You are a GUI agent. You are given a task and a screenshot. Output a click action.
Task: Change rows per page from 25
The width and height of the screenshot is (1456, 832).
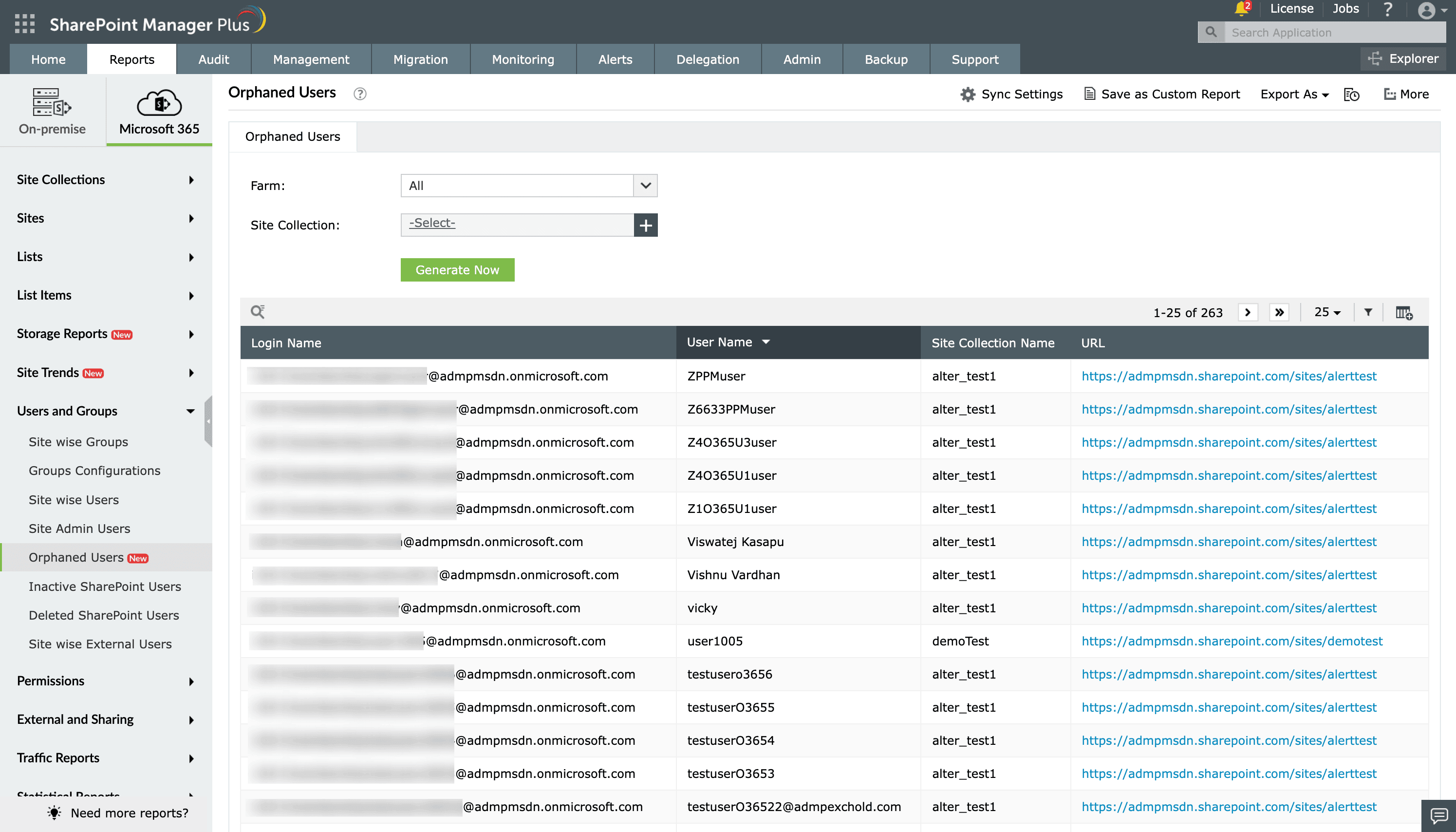(1327, 312)
